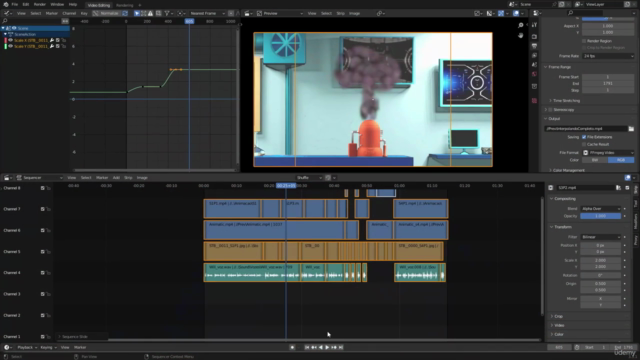This screenshot has width=640, height=360.
Task: Expand the Time Stretching panel
Action: (566, 100)
